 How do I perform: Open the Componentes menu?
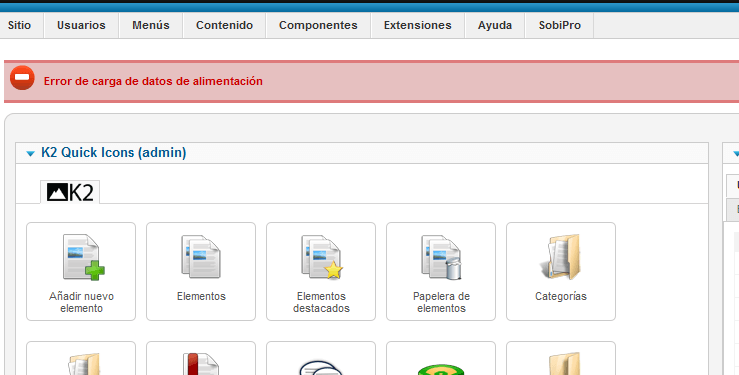coord(318,25)
